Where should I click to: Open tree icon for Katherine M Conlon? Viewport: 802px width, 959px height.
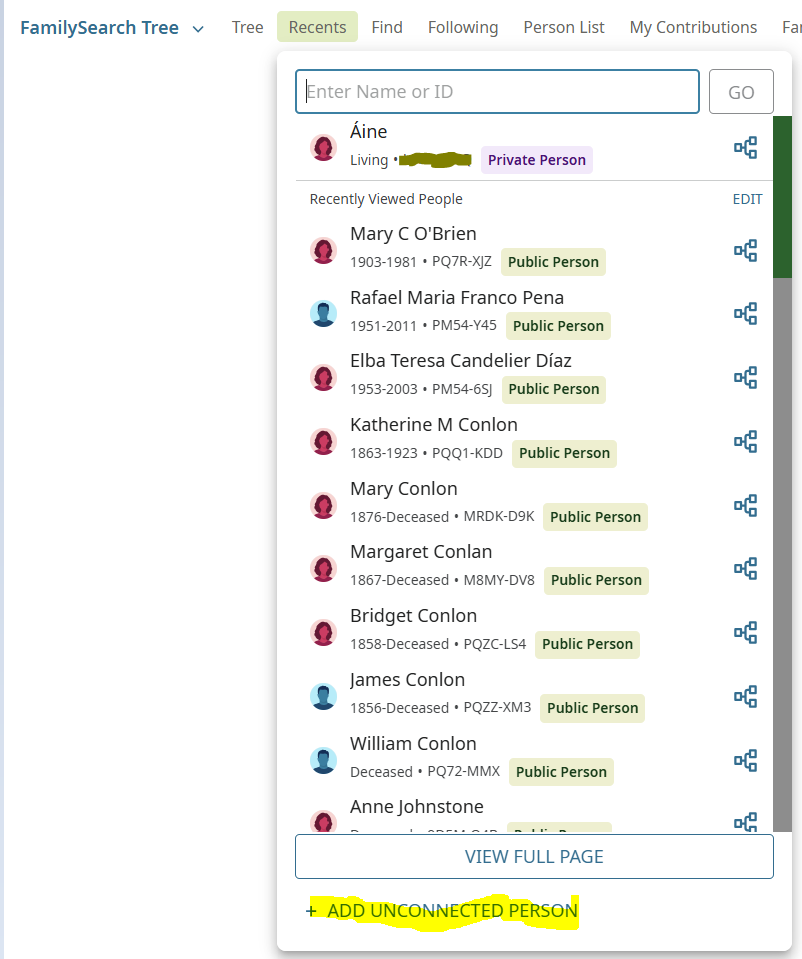745,442
